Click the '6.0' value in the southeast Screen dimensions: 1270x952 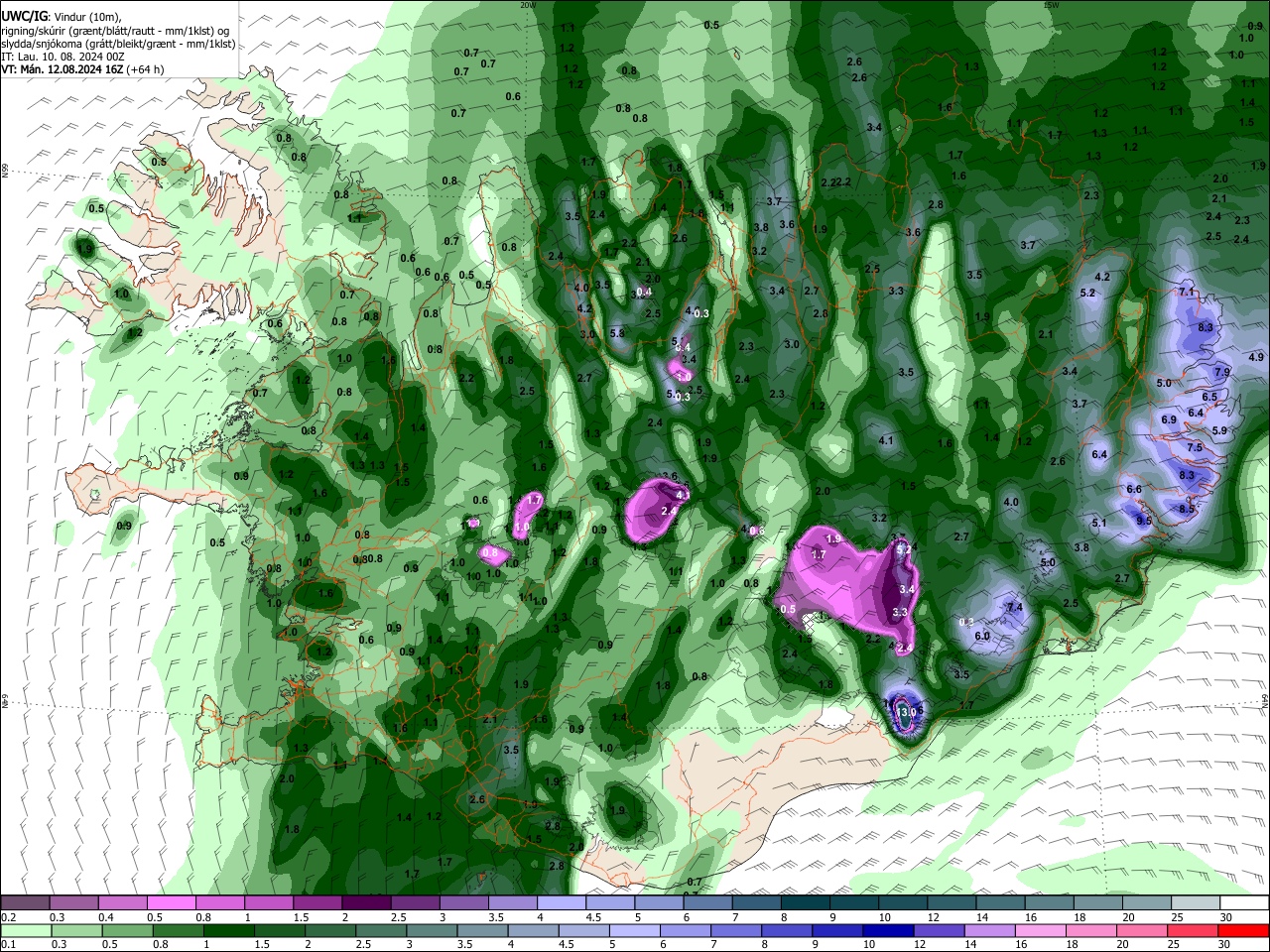tap(982, 636)
